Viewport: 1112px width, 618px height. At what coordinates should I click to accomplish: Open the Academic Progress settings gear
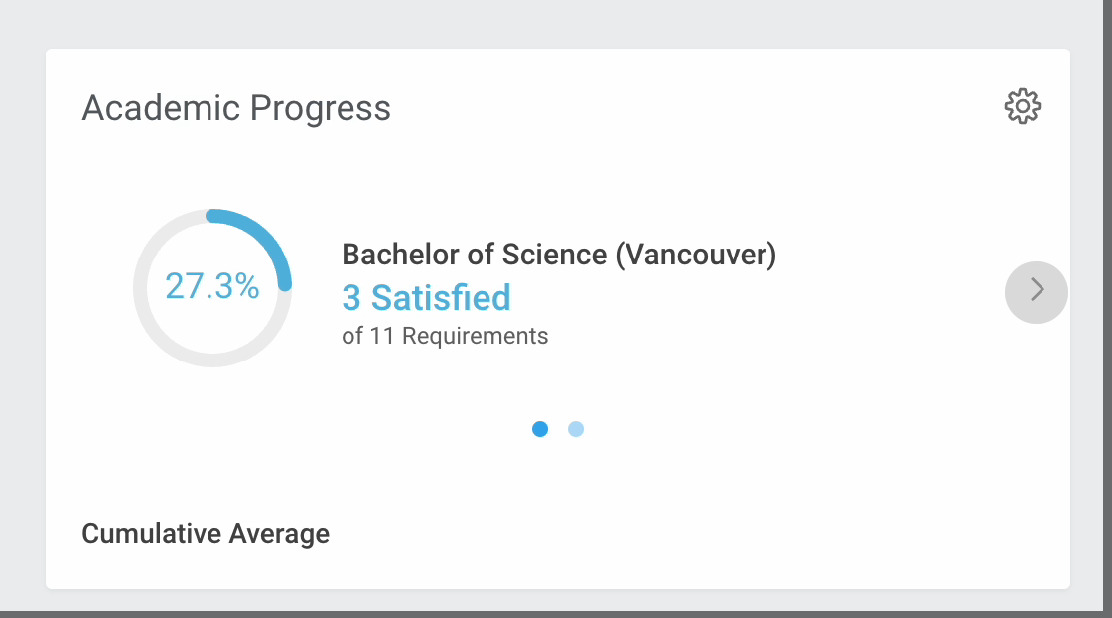pyautogui.click(x=1022, y=106)
